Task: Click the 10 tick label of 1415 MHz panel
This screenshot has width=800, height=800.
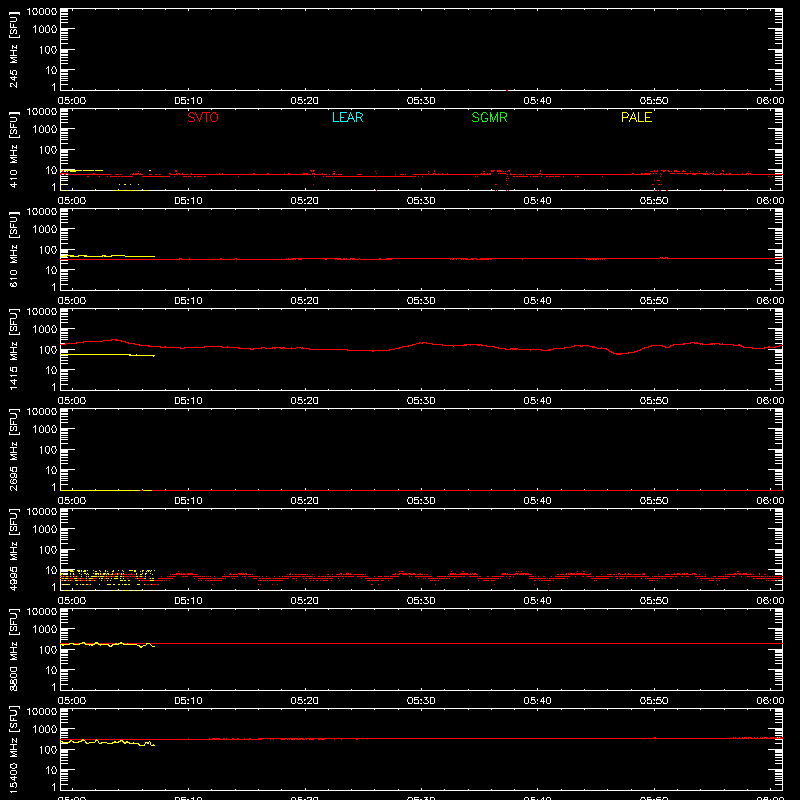Action: (52, 370)
